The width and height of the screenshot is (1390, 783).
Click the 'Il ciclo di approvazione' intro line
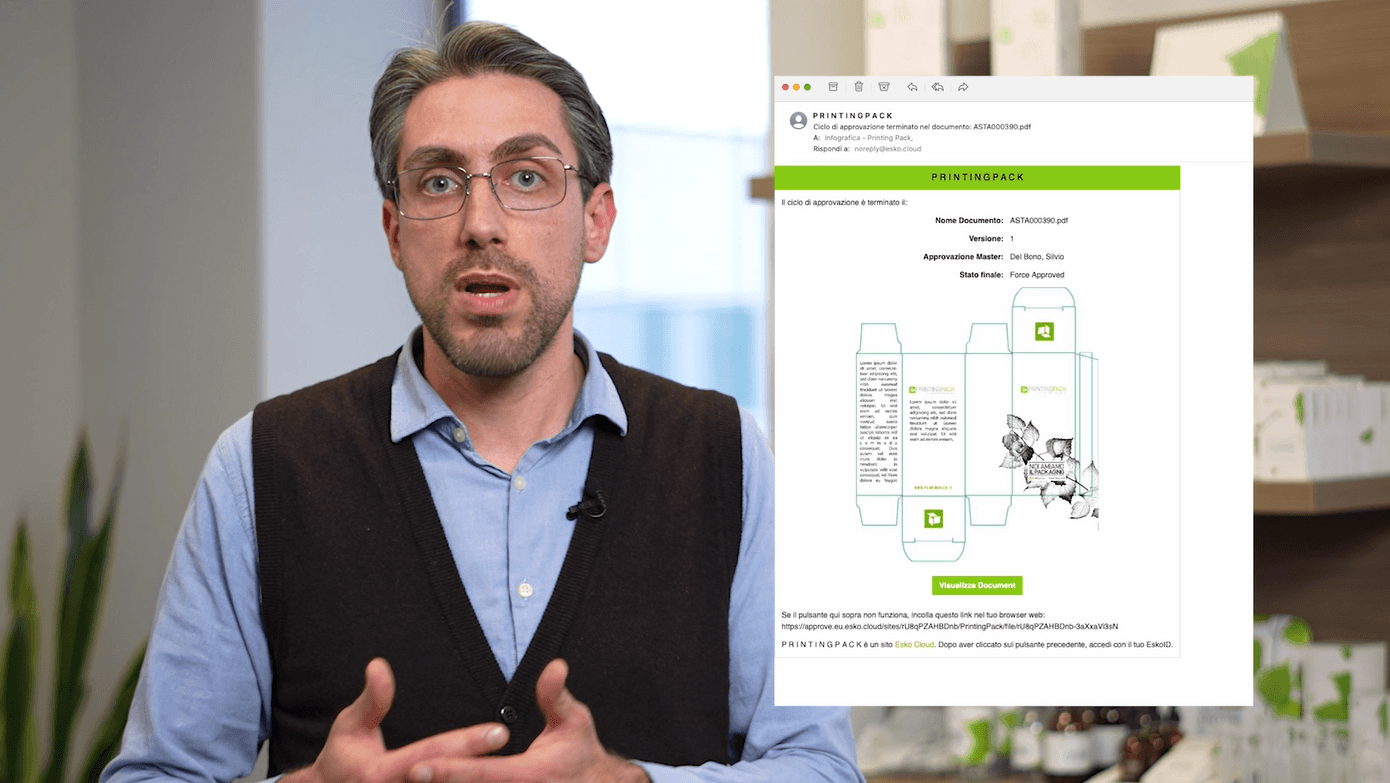tap(844, 202)
